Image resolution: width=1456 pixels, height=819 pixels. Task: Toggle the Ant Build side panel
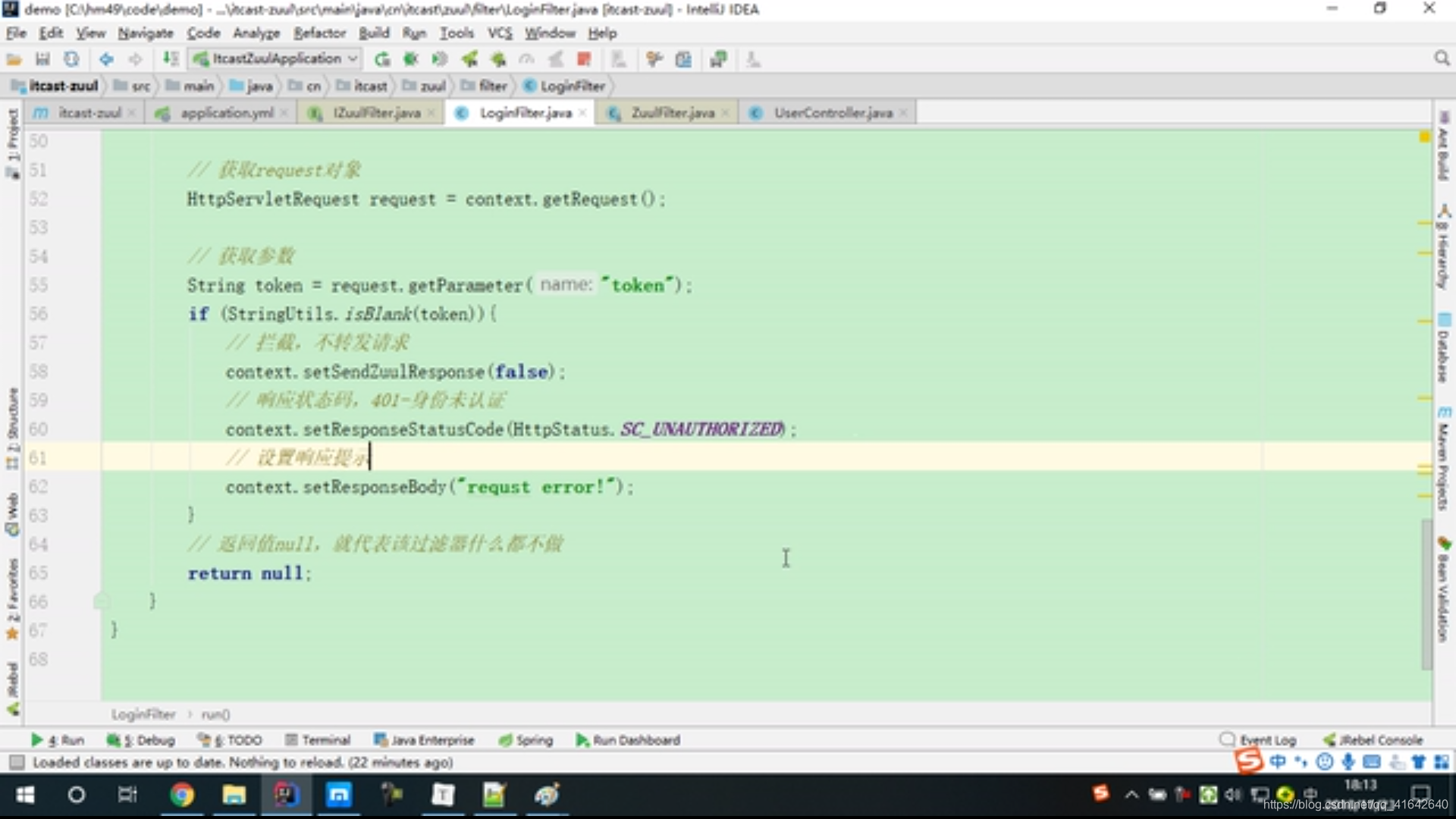(1443, 146)
